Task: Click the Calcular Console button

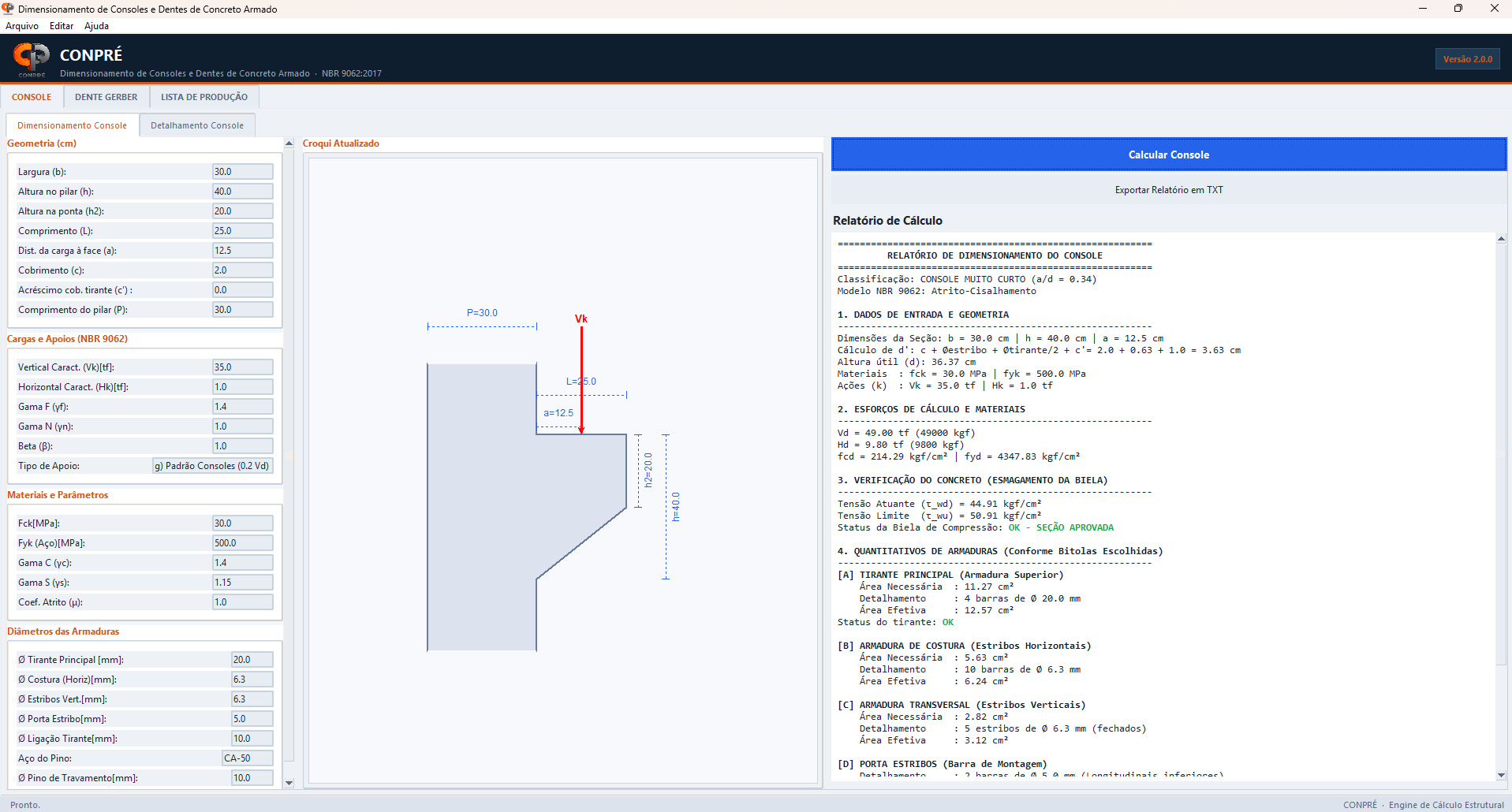Action: tap(1169, 155)
